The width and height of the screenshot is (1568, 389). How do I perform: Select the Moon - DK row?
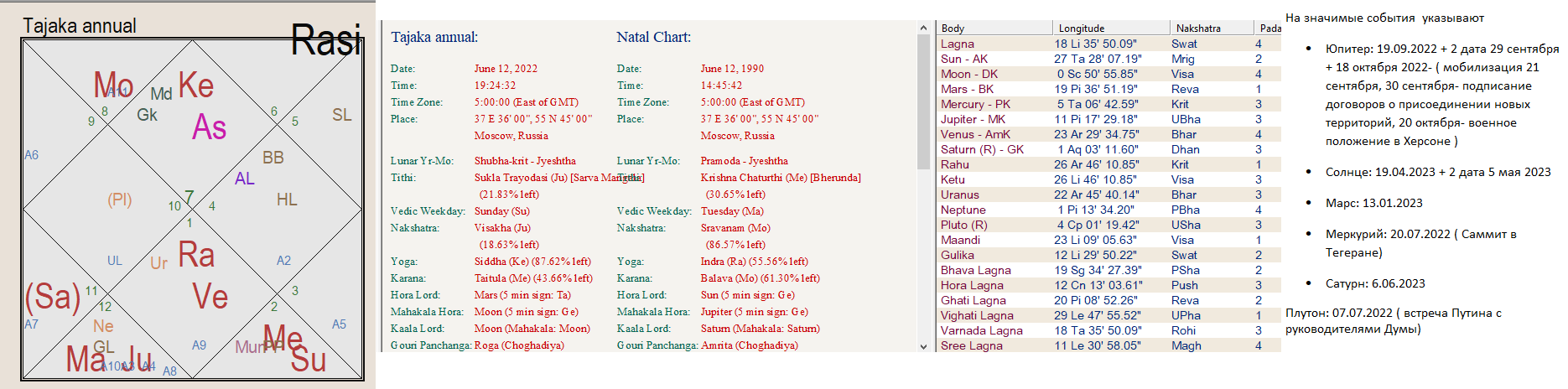click(1109, 74)
